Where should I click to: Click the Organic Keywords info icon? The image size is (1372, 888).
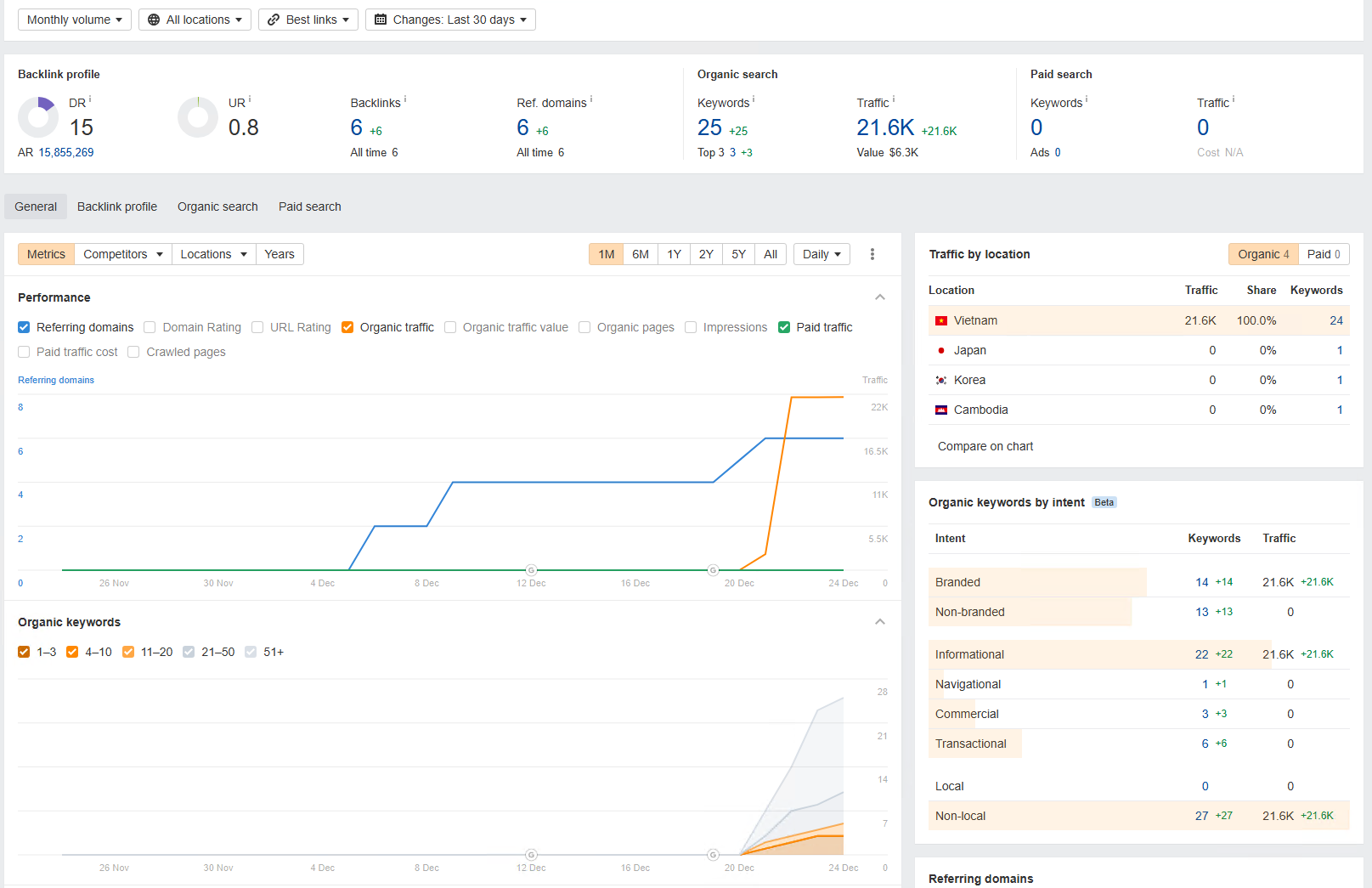pos(754,99)
